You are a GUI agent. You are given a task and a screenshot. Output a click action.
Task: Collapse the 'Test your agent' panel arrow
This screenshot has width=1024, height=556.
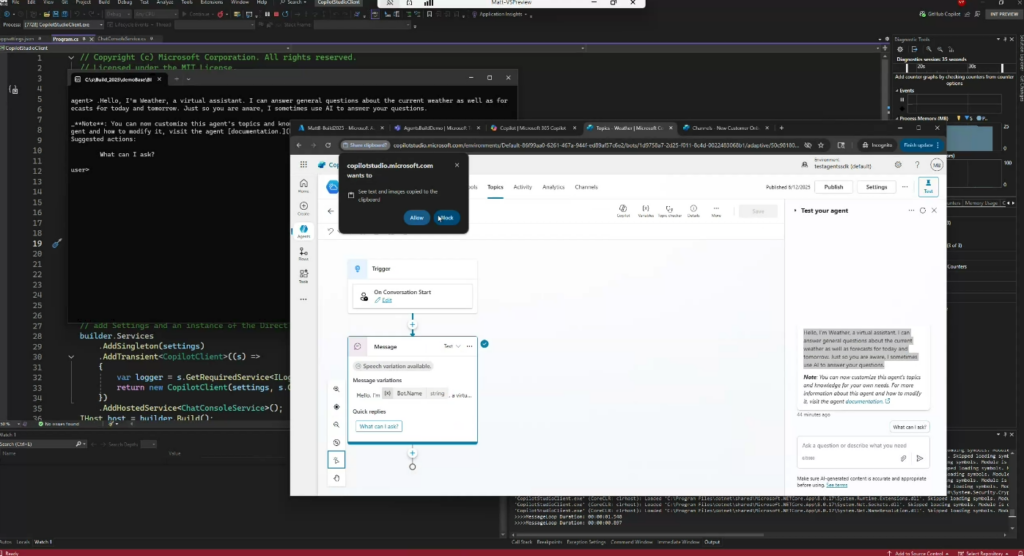click(795, 210)
